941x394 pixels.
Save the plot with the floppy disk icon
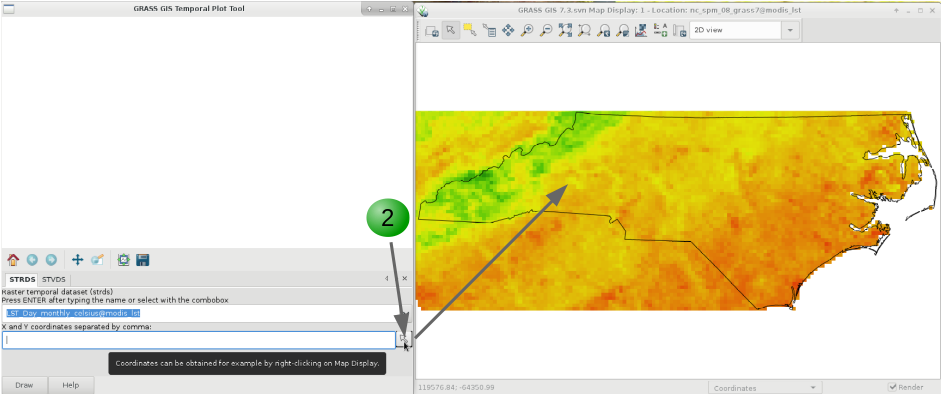(143, 260)
